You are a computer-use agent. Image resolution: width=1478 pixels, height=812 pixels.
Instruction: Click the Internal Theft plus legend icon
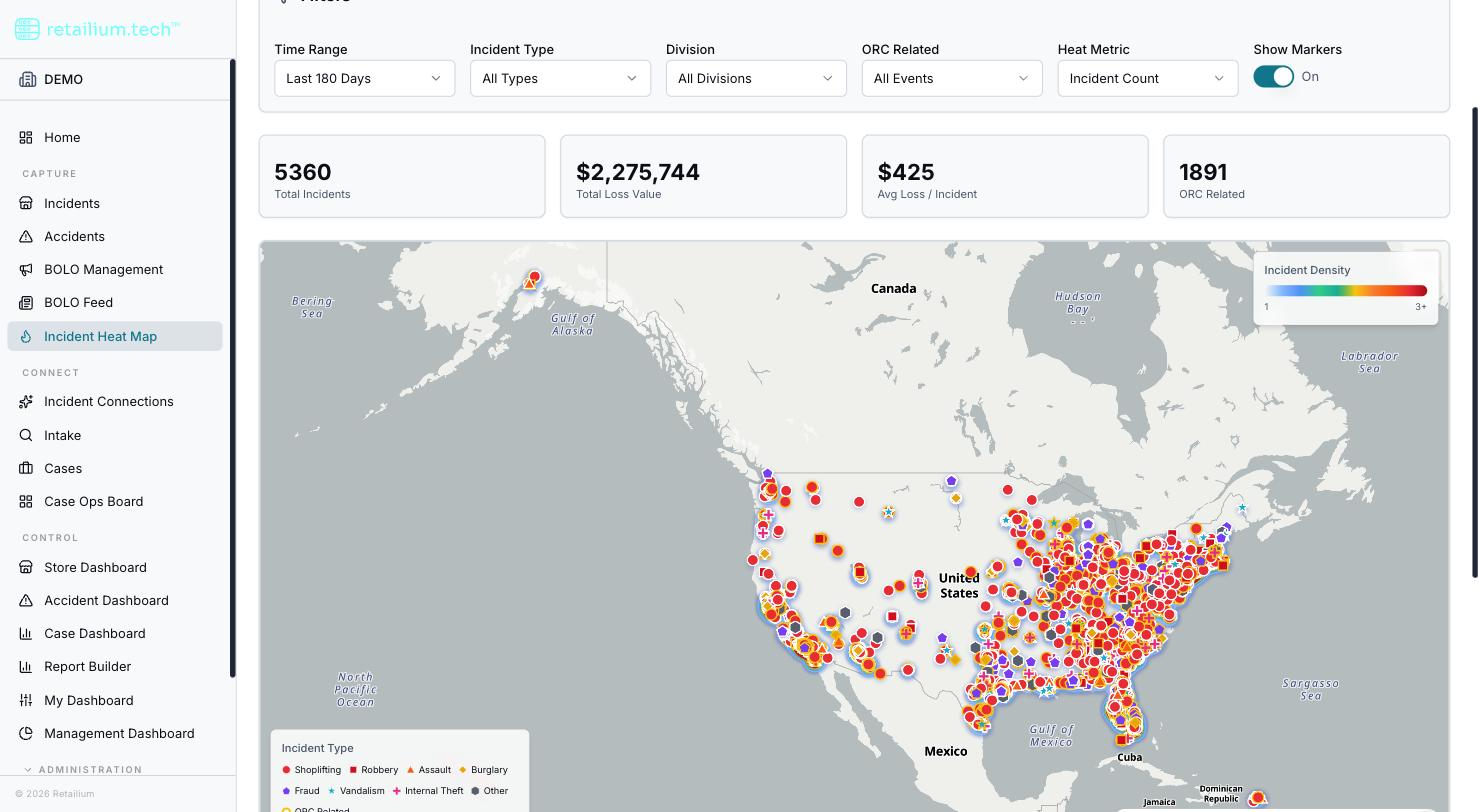[x=397, y=791]
